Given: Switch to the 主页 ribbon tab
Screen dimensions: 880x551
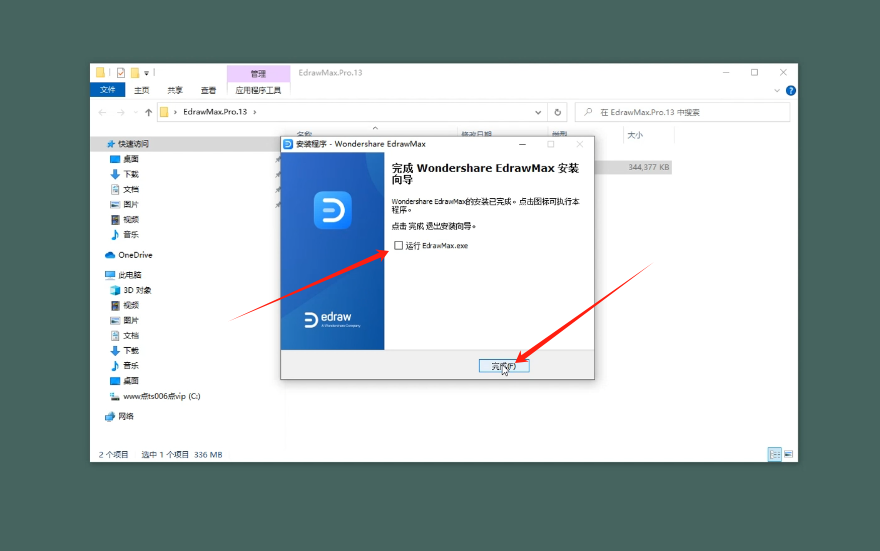Looking at the screenshot, I should tap(141, 90).
